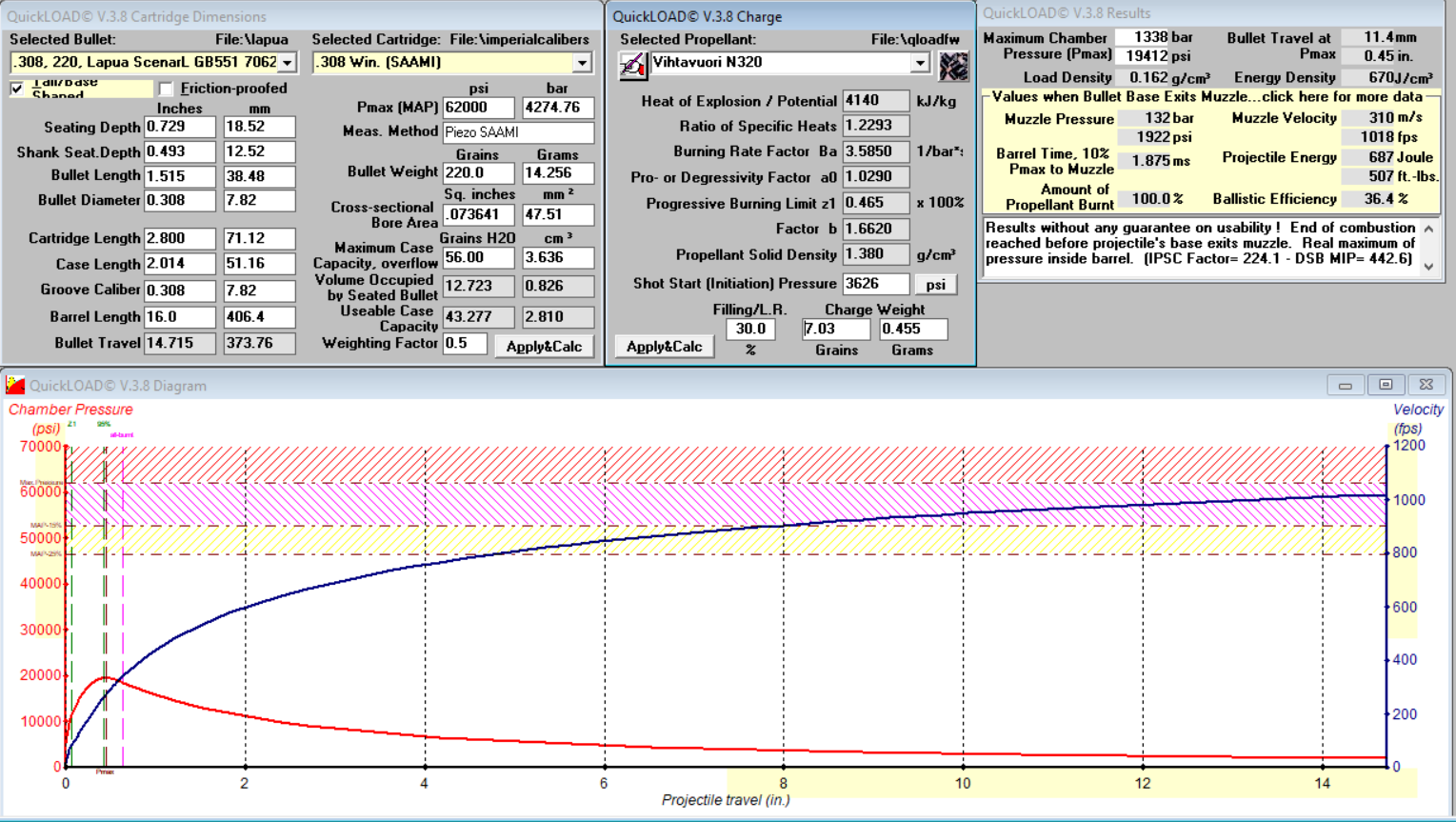The image size is (1456, 822).
Task: Click the Pmax (MAP) psi field
Action: 478,108
